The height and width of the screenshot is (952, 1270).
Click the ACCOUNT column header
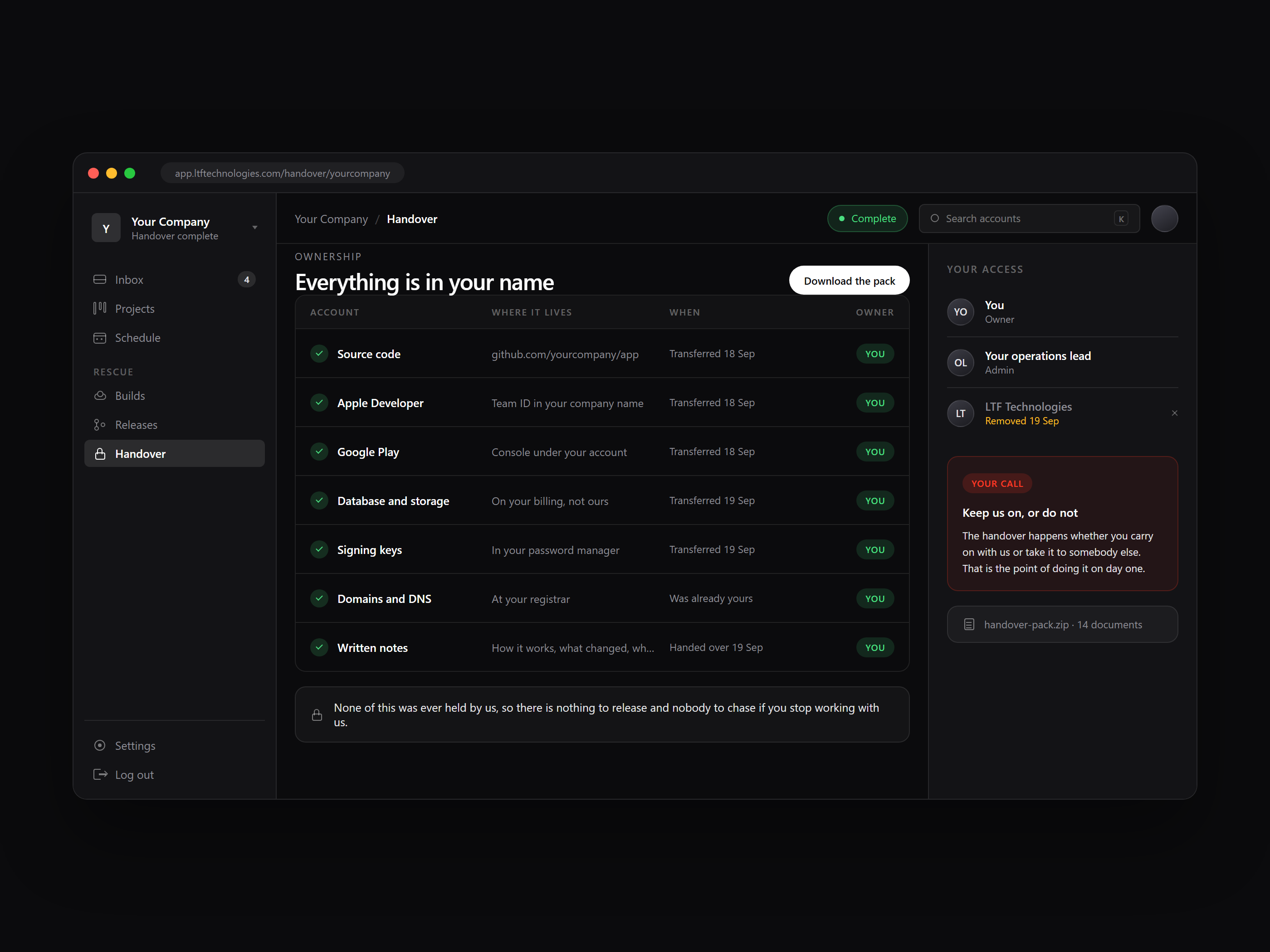tap(335, 312)
